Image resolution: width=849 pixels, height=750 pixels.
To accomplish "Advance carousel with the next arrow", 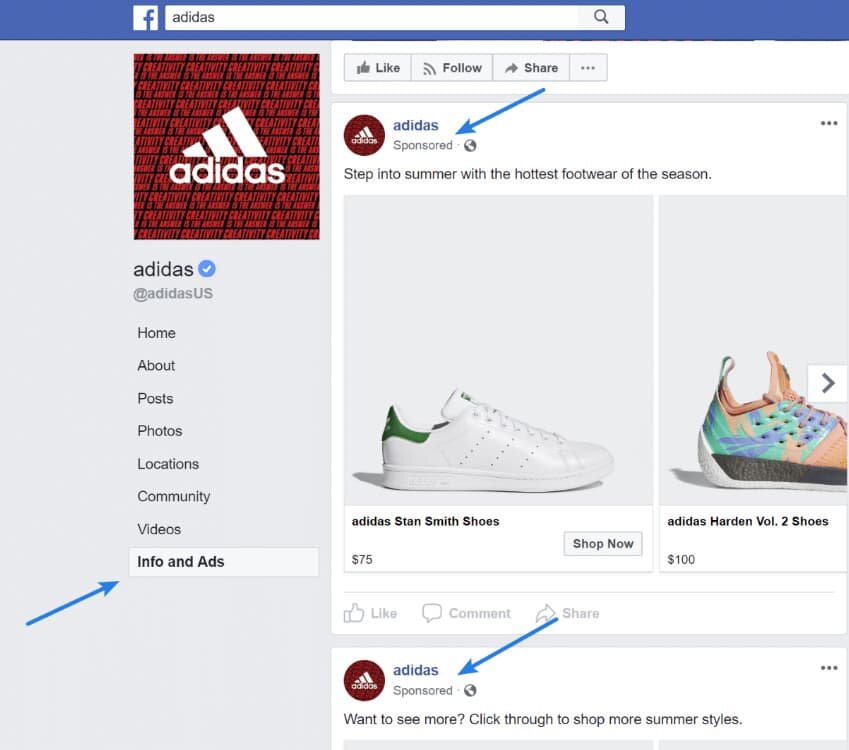I will [827, 383].
